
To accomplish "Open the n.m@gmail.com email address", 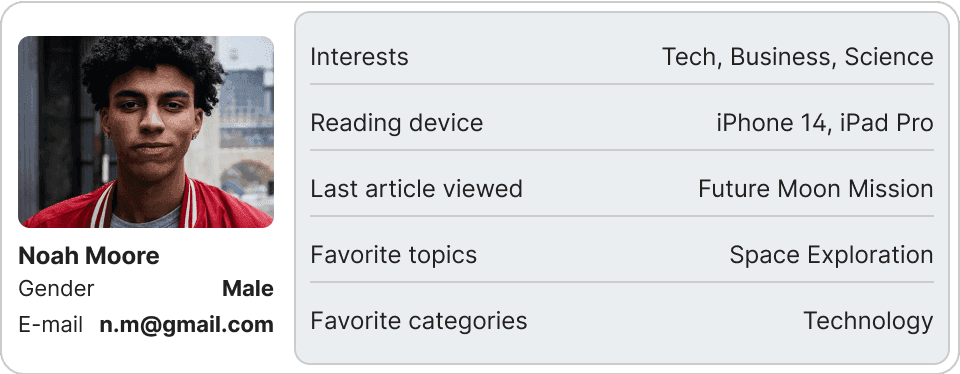I will pos(186,325).
